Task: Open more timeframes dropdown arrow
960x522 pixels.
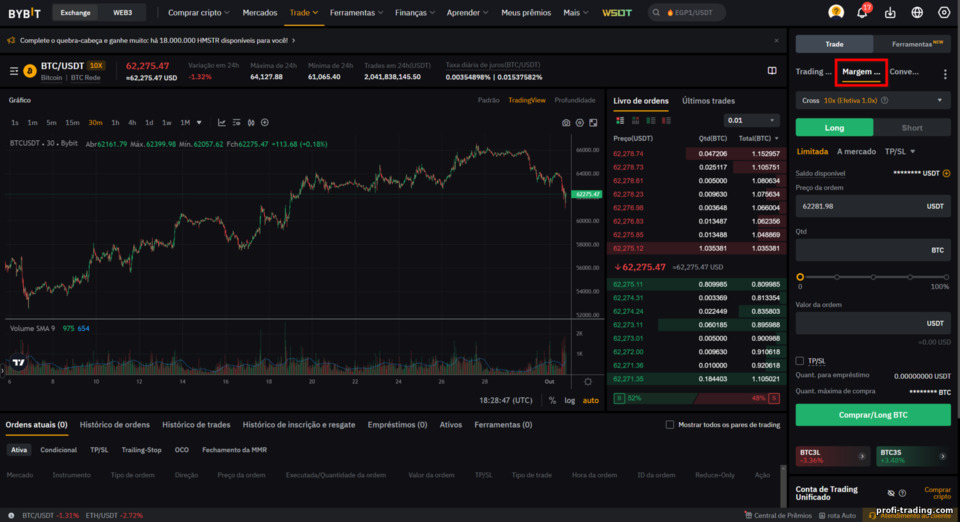Action: click(199, 122)
